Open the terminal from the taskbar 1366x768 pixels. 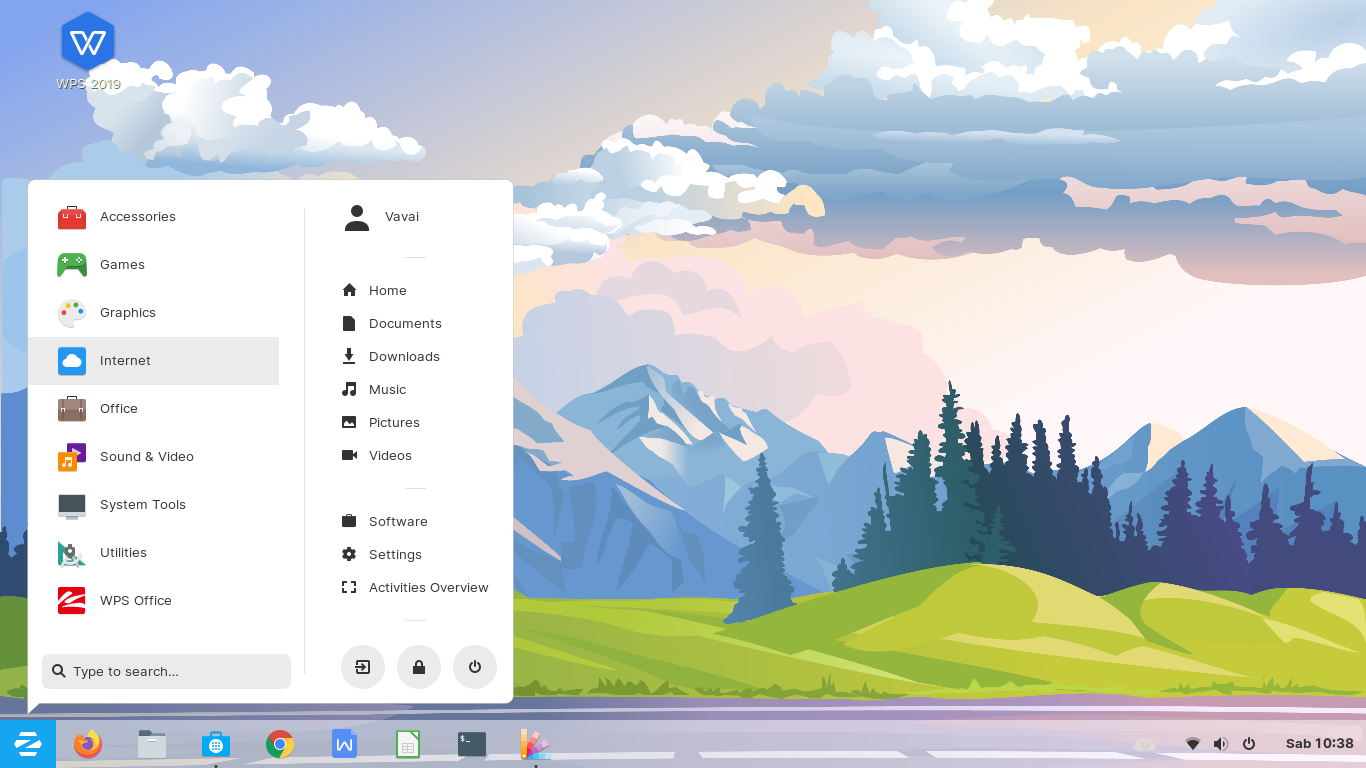click(471, 743)
